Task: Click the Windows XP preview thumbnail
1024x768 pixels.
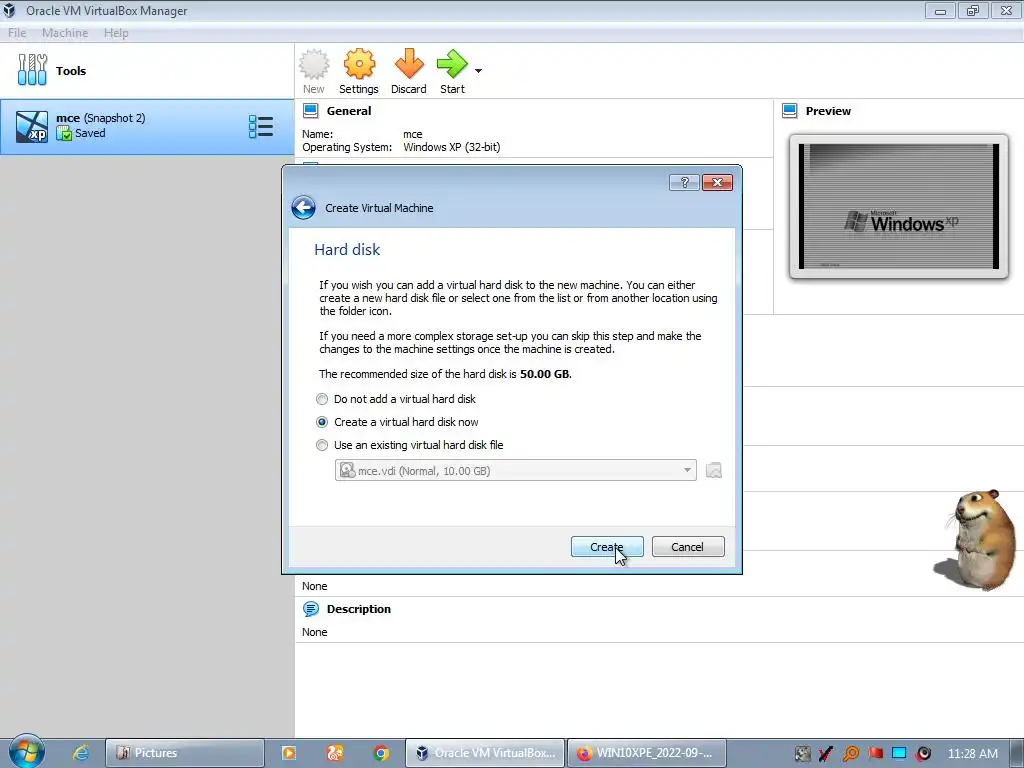Action: coord(899,206)
